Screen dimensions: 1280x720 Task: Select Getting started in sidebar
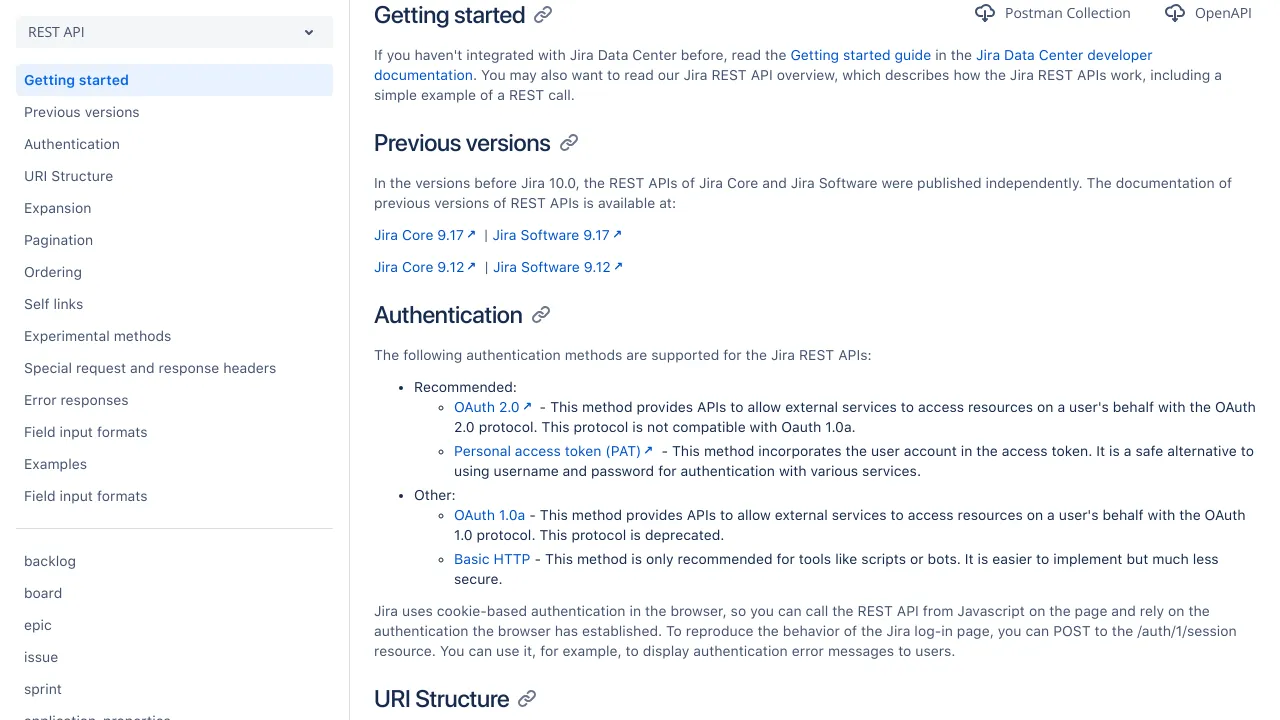174,80
